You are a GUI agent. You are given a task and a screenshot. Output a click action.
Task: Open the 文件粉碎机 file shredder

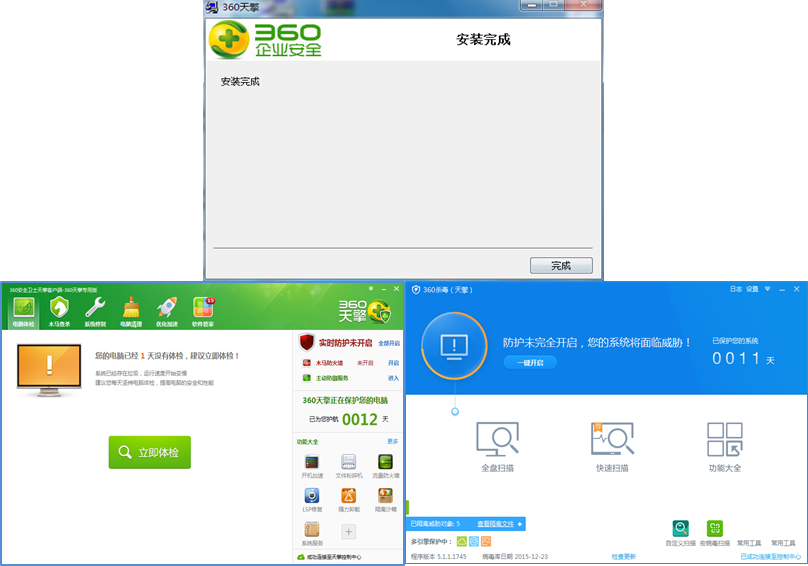pyautogui.click(x=349, y=465)
